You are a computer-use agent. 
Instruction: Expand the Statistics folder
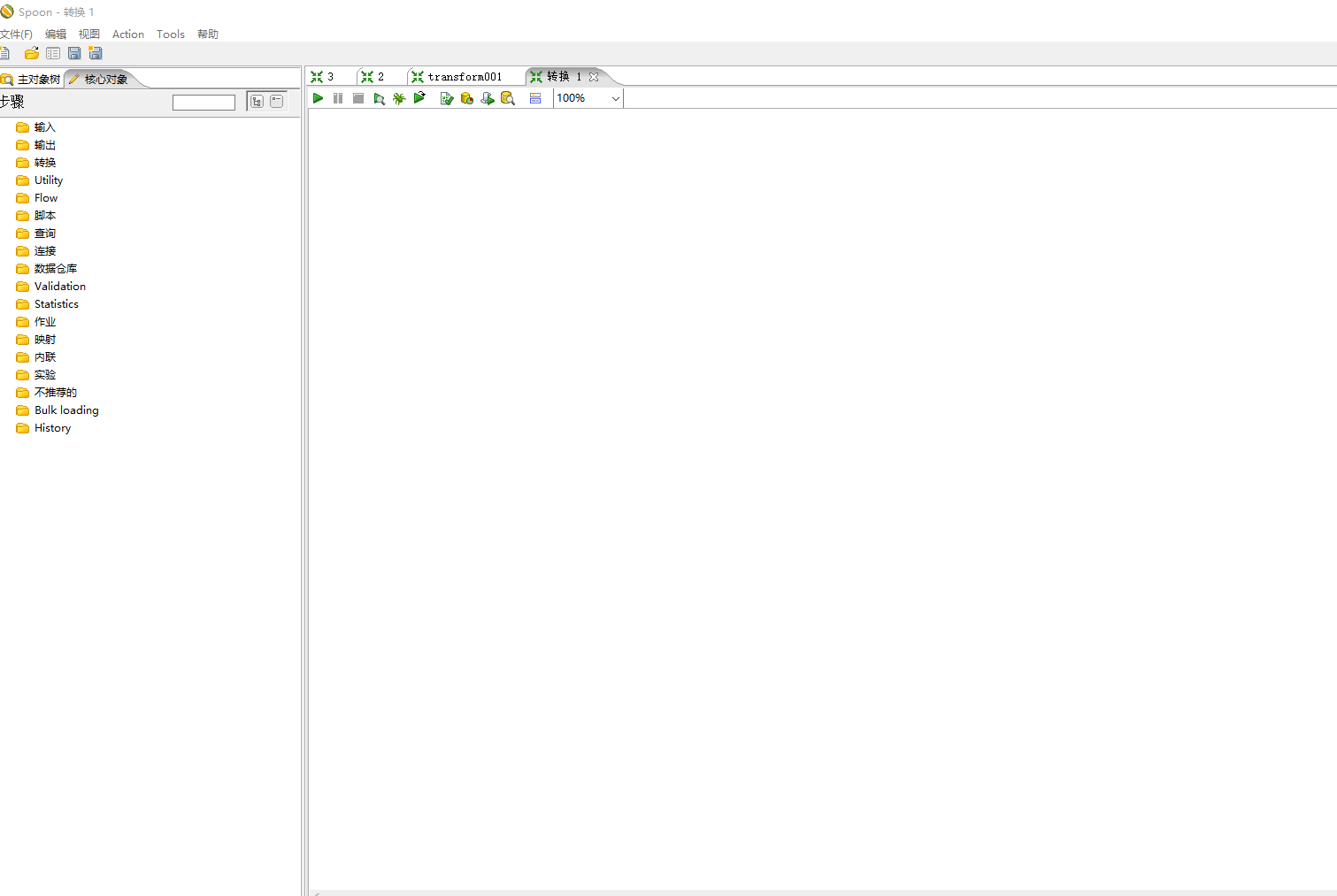tap(48, 304)
